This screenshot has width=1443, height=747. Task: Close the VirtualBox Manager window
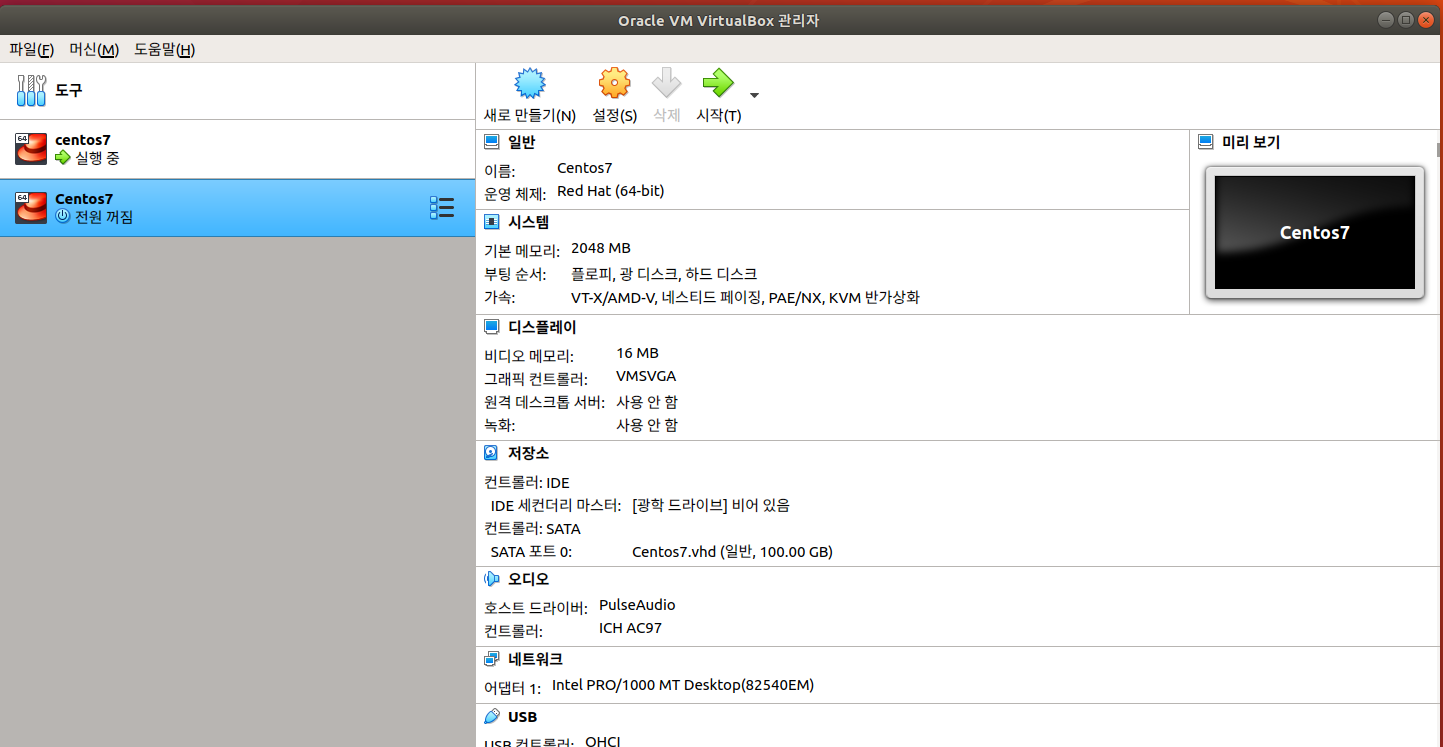1427,19
